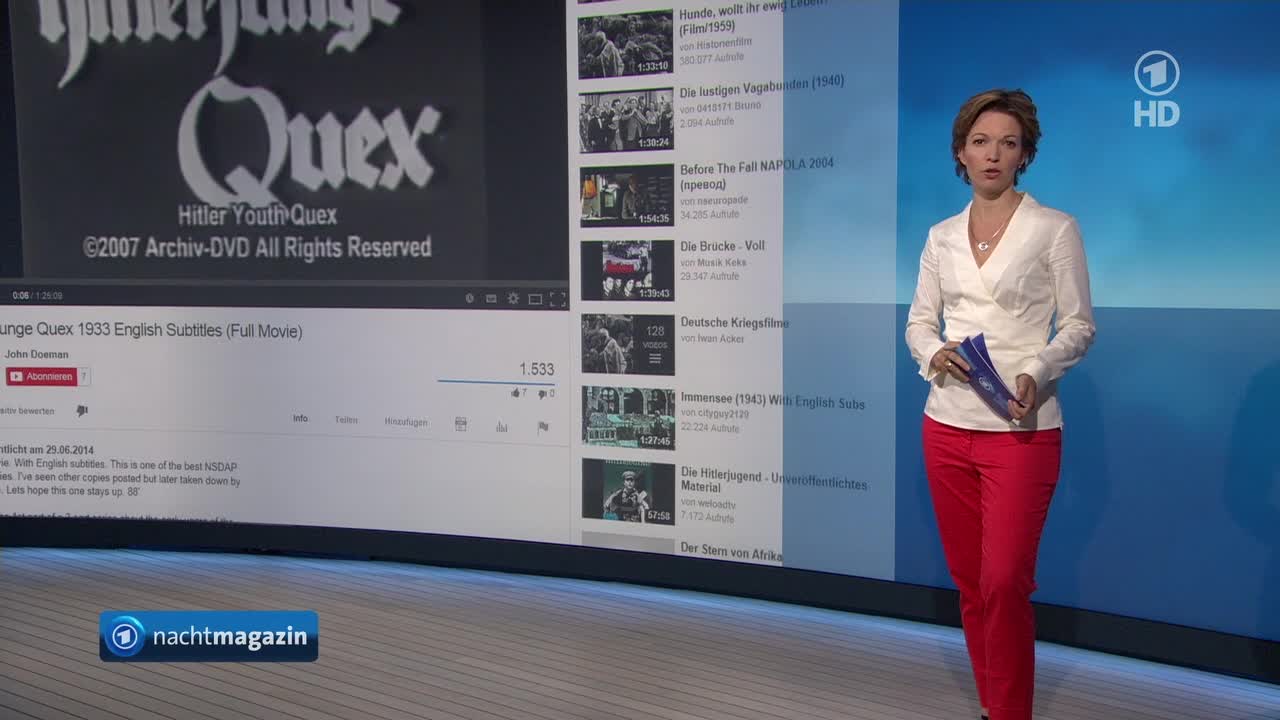Viewport: 1280px width, 720px height.
Task: Click '7.172 Aufrufe' view count text
Action: pyautogui.click(x=708, y=517)
